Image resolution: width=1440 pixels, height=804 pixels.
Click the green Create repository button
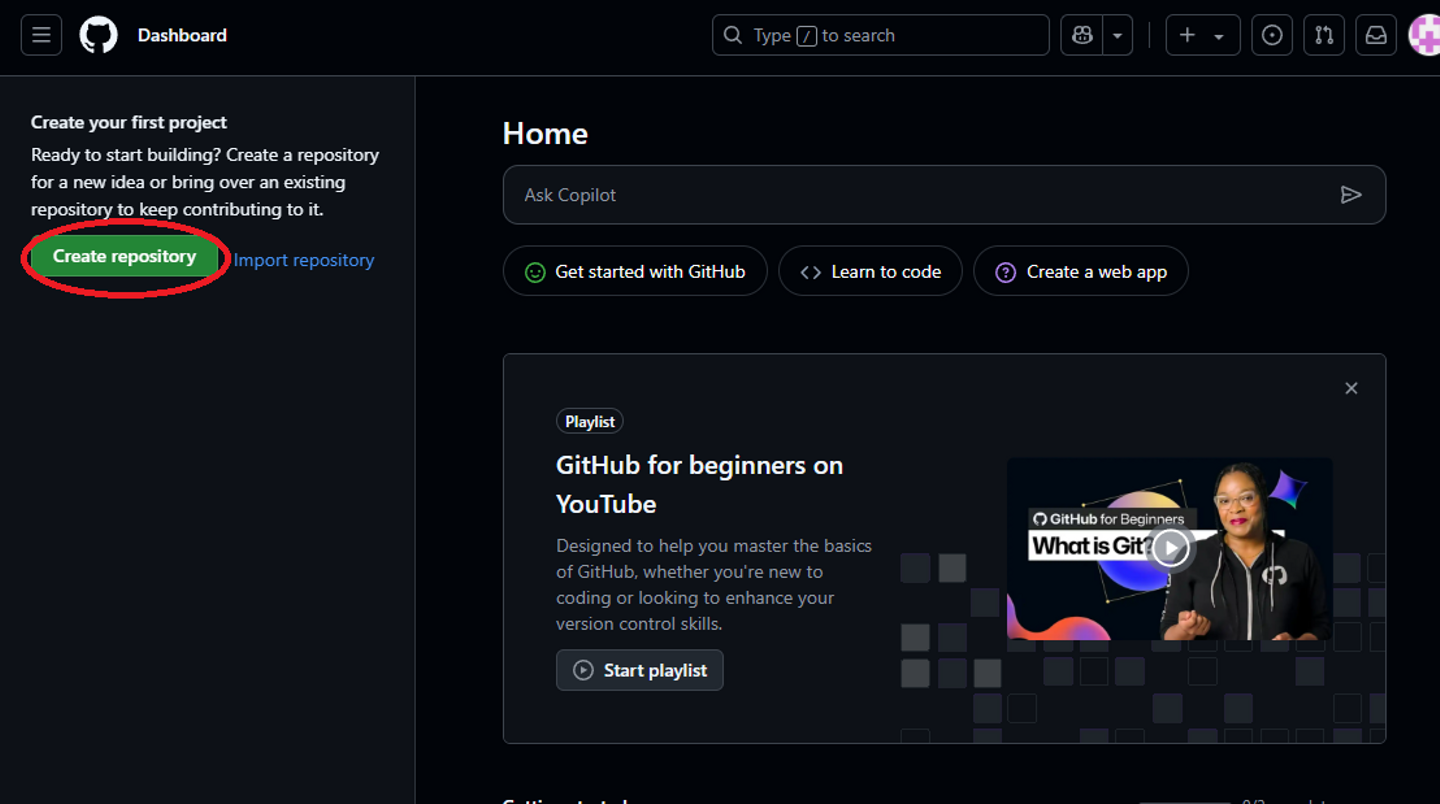[x=124, y=257]
